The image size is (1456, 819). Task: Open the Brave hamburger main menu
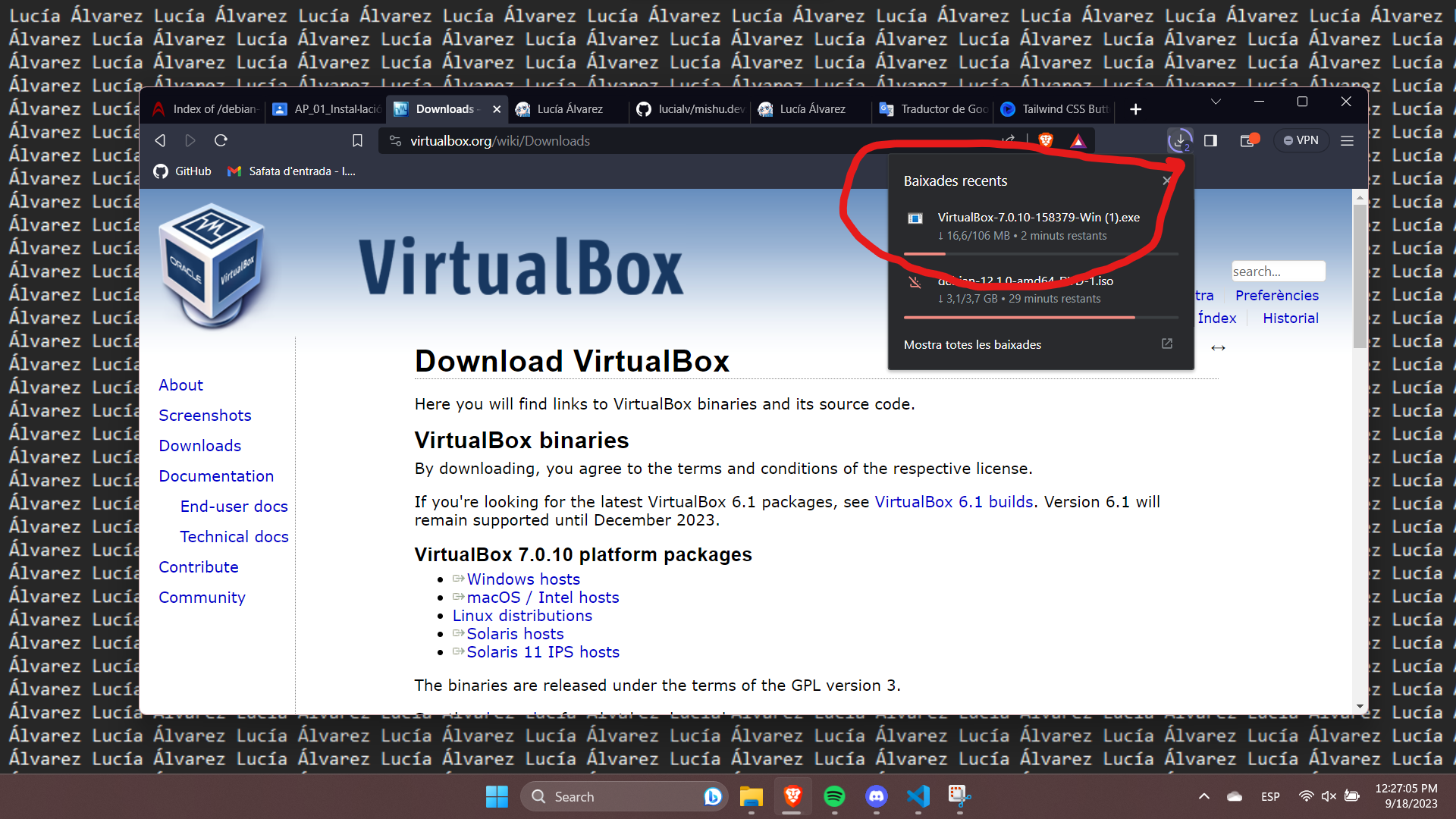pyautogui.click(x=1347, y=140)
